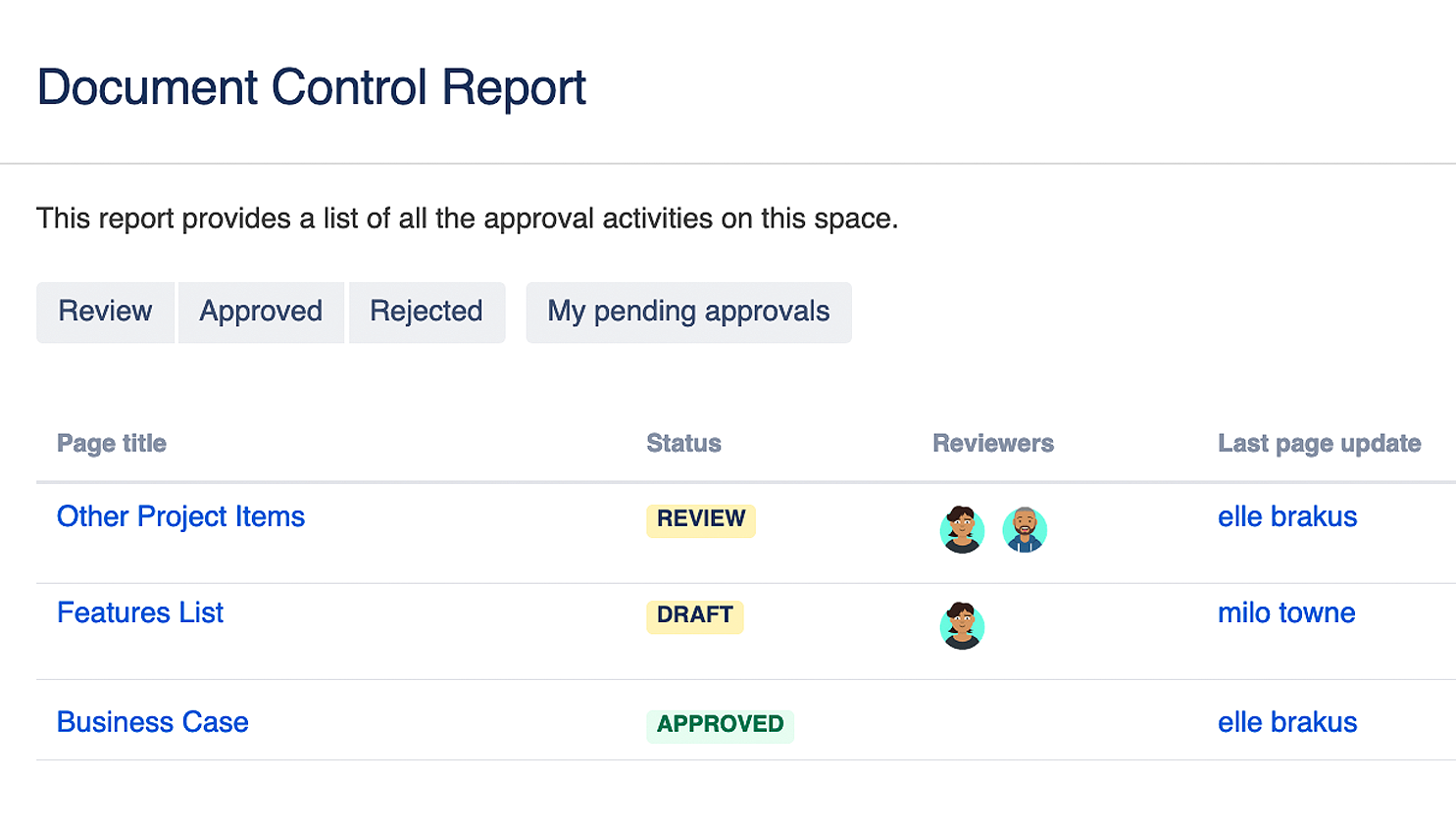Open the Features List page link
The height and width of the screenshot is (828, 1456).
140,612
